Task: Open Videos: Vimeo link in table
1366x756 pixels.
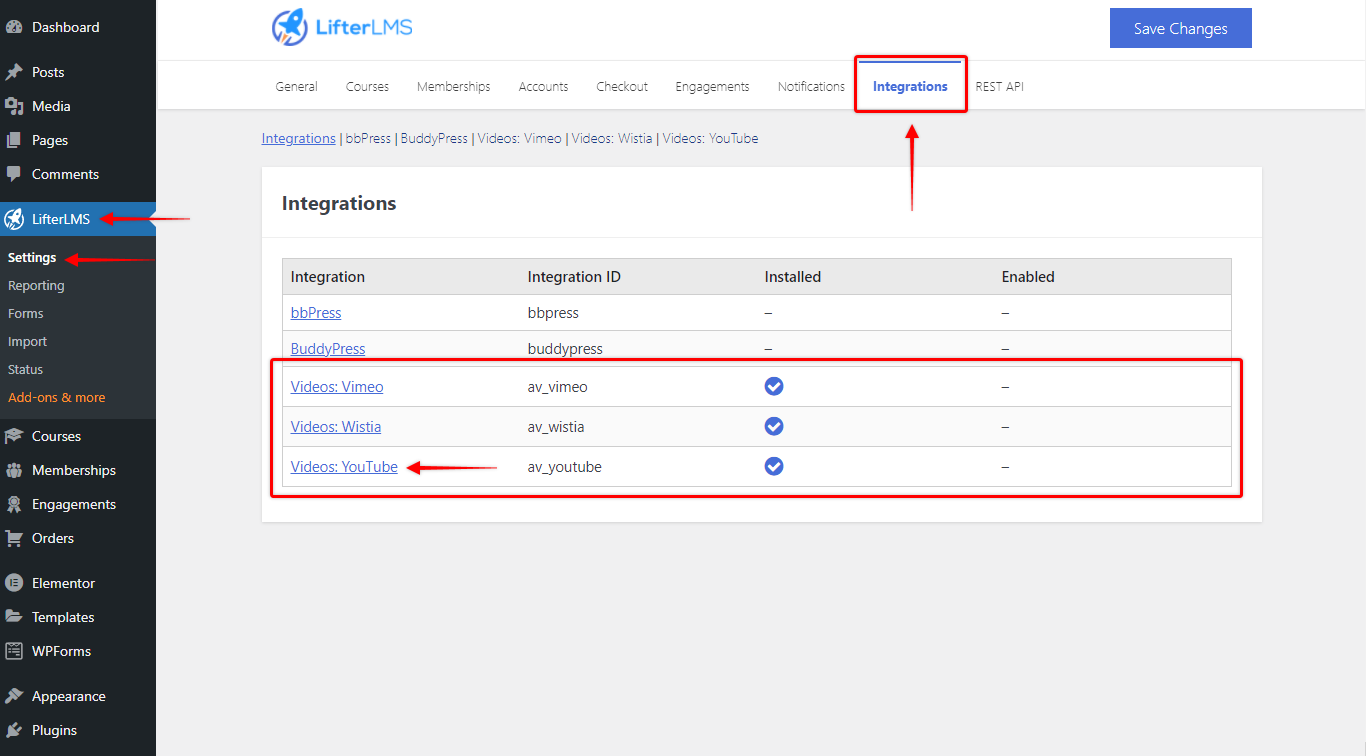Action: 337,387
